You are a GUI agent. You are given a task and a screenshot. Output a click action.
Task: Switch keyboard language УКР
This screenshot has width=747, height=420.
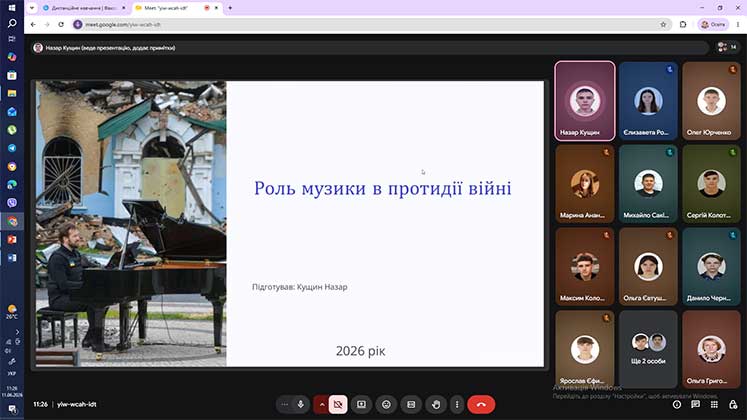click(x=12, y=374)
